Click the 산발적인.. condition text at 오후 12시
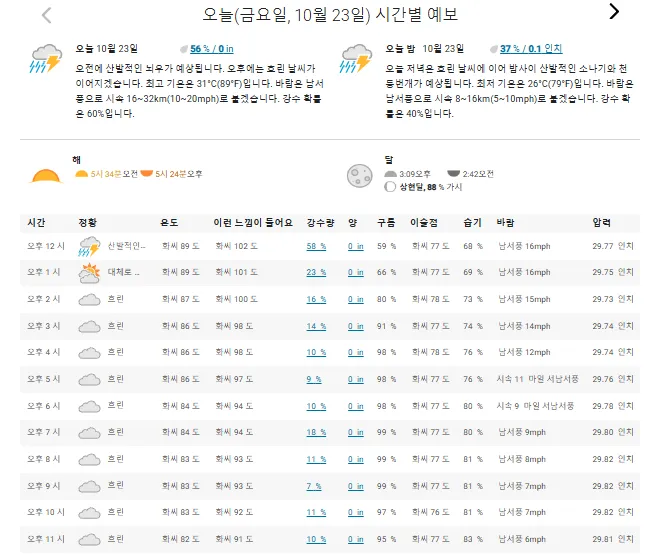658x554 pixels. coord(126,246)
